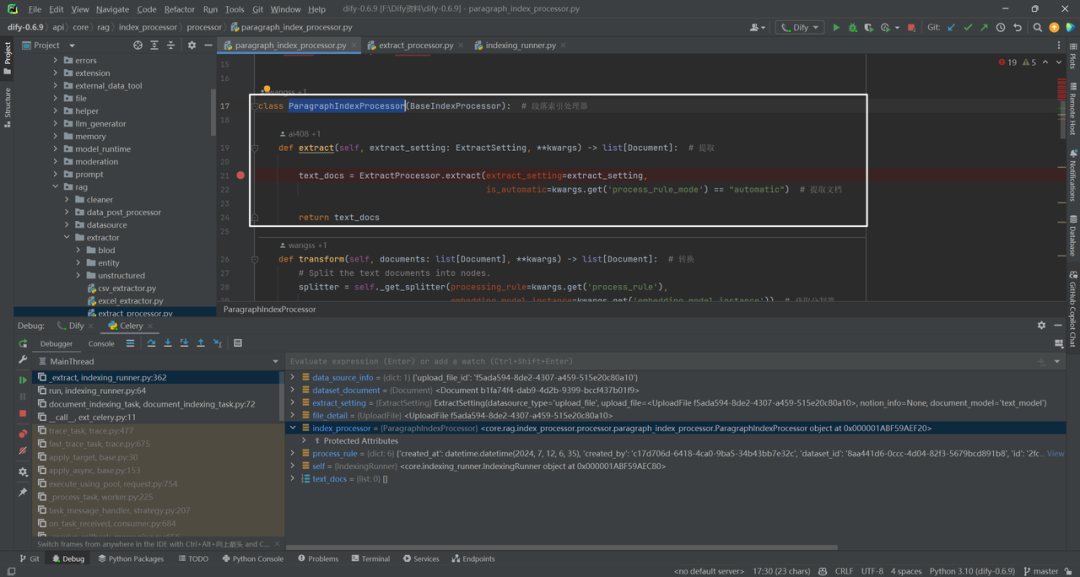Viewport: 1080px width, 577px height.
Task: Open the Git menu
Action: (x=256, y=10)
